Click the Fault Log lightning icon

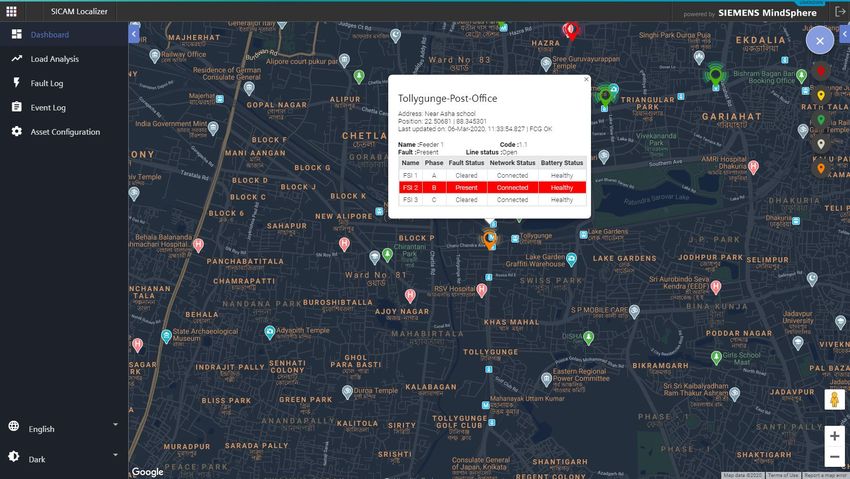click(x=17, y=82)
